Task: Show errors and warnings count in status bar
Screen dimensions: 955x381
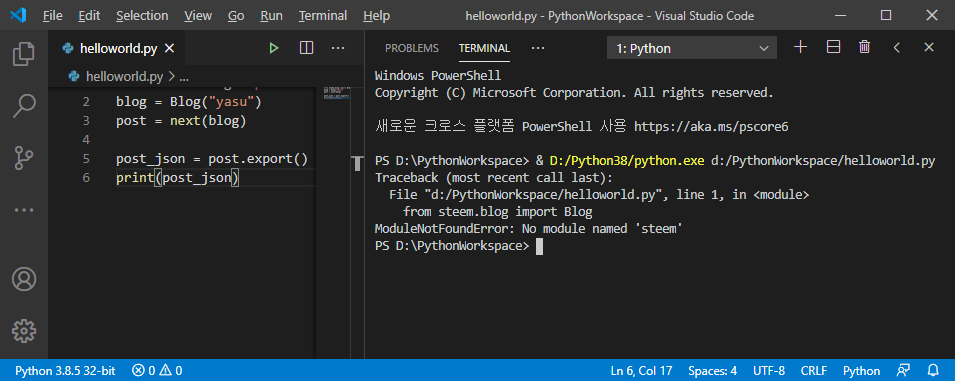Action: point(157,371)
